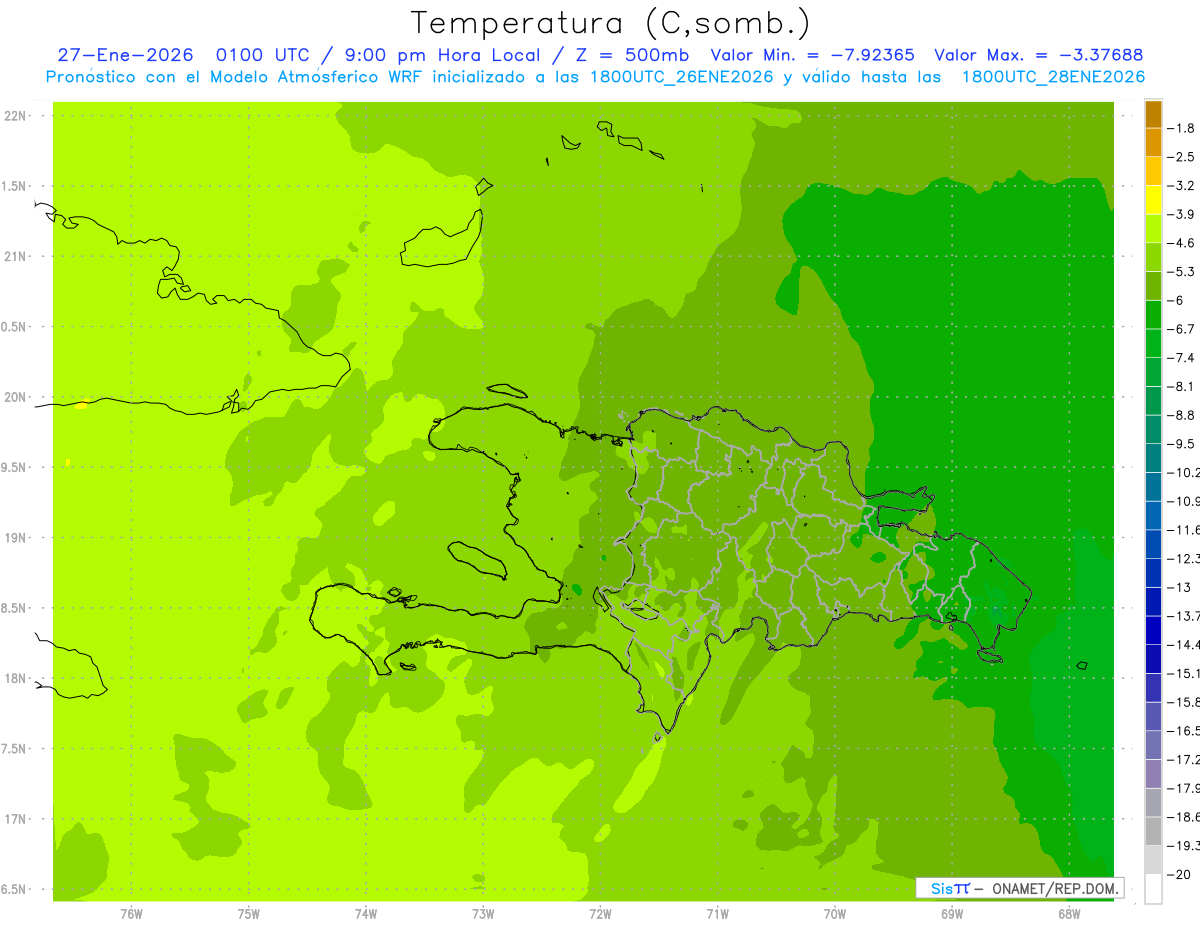Click the 74W longitude axis label
The image size is (1200, 927).
click(x=366, y=913)
